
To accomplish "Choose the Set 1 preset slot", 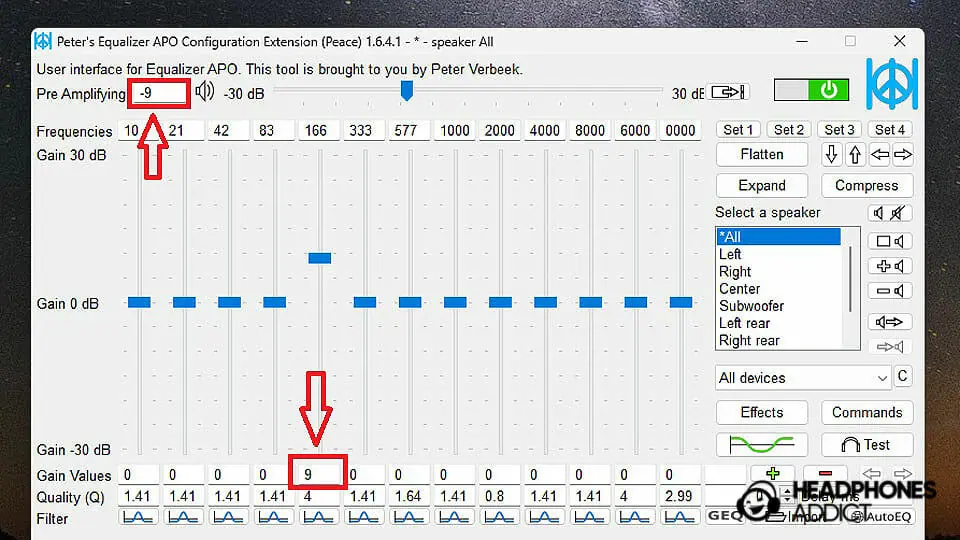I will coord(739,130).
